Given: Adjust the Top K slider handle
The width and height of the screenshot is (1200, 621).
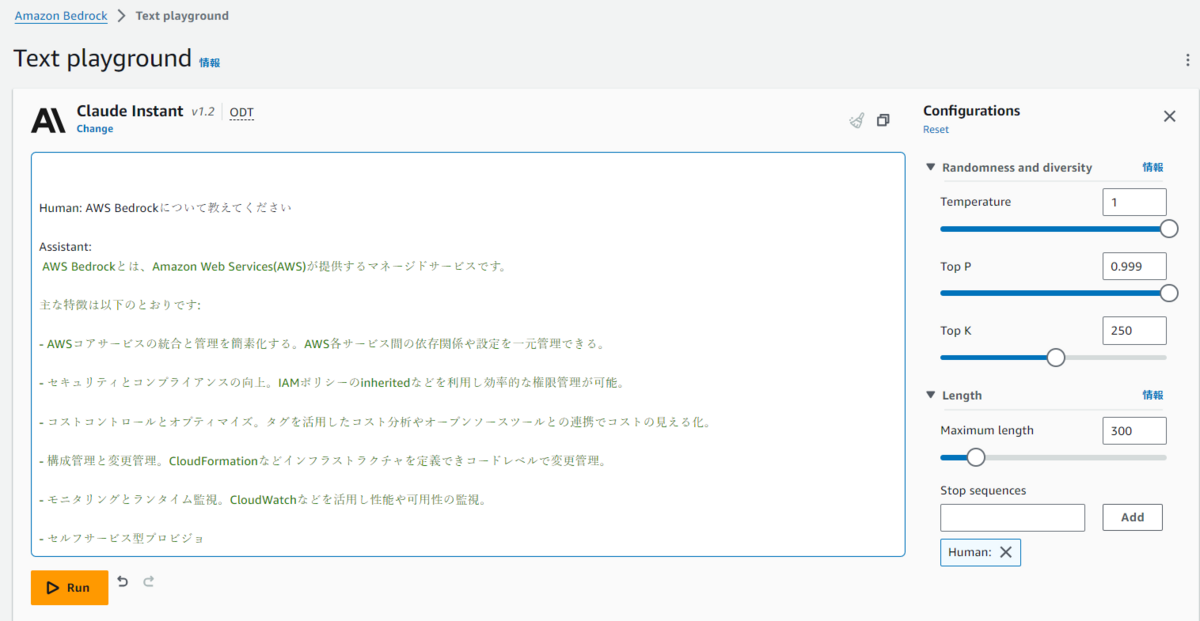Looking at the screenshot, I should 1055,357.
